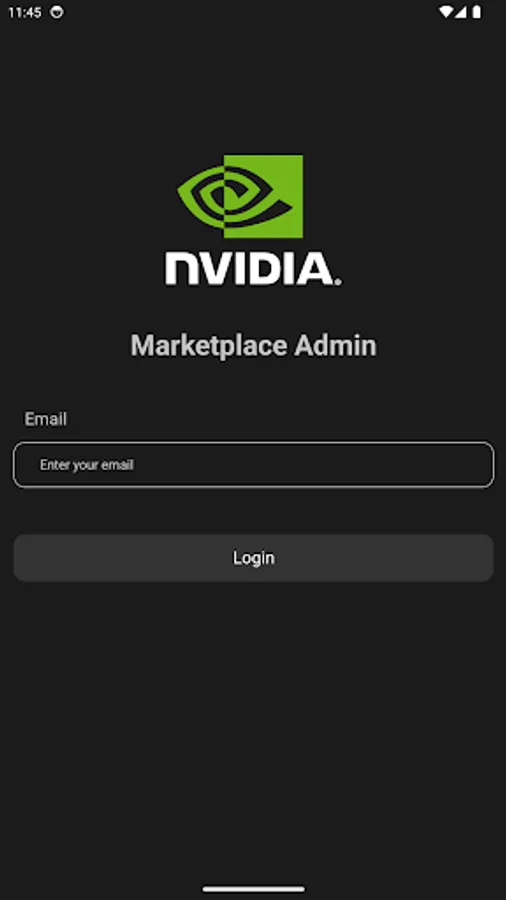Tap the word Admin in the heading
Image resolution: width=506 pixels, height=900 pixels.
tap(335, 345)
